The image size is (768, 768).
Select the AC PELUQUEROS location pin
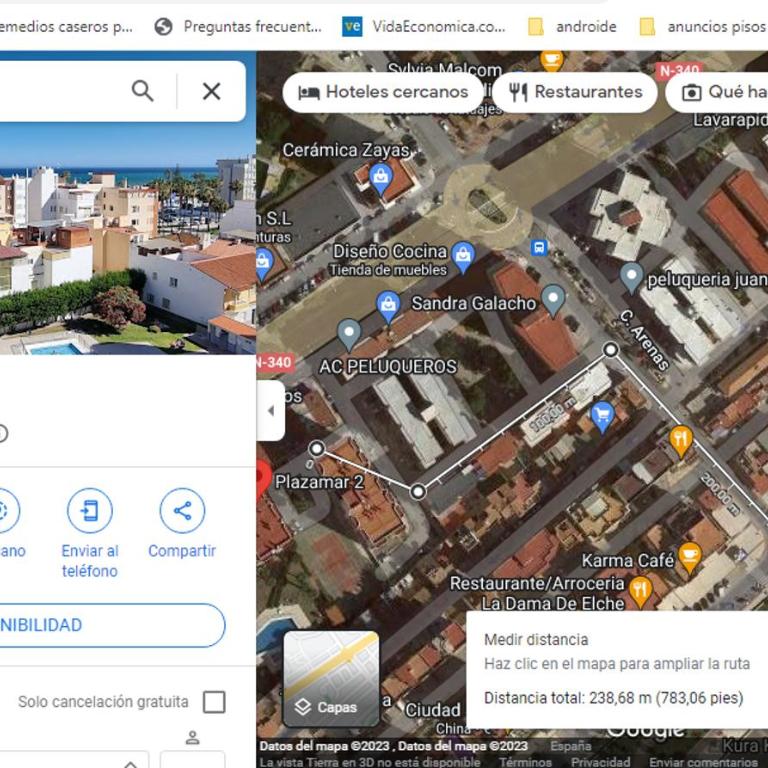(x=349, y=334)
